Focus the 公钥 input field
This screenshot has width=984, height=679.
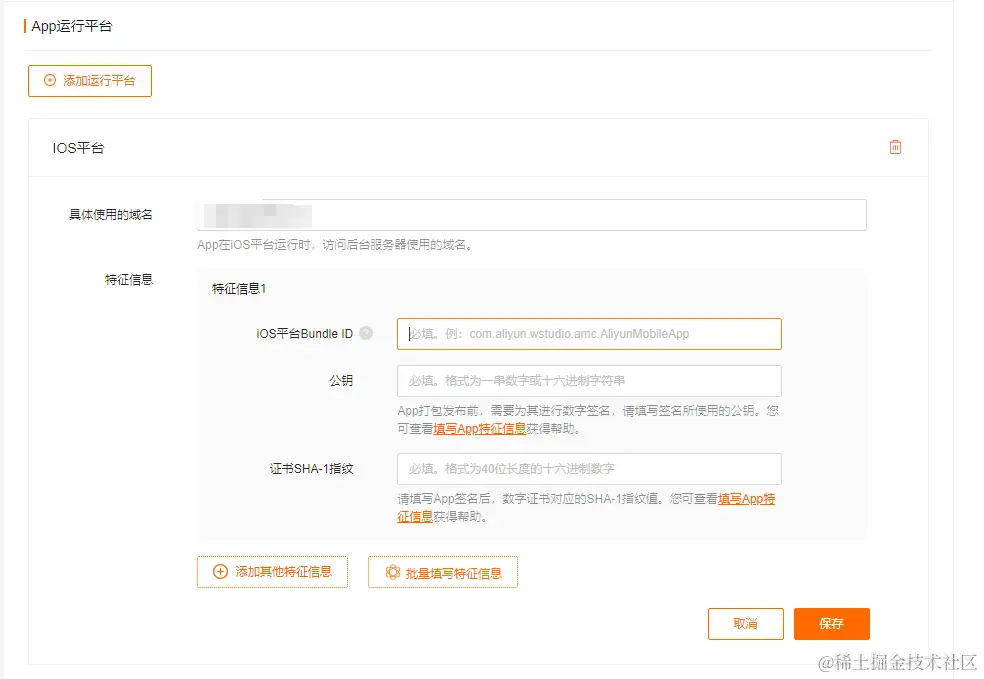pos(589,381)
